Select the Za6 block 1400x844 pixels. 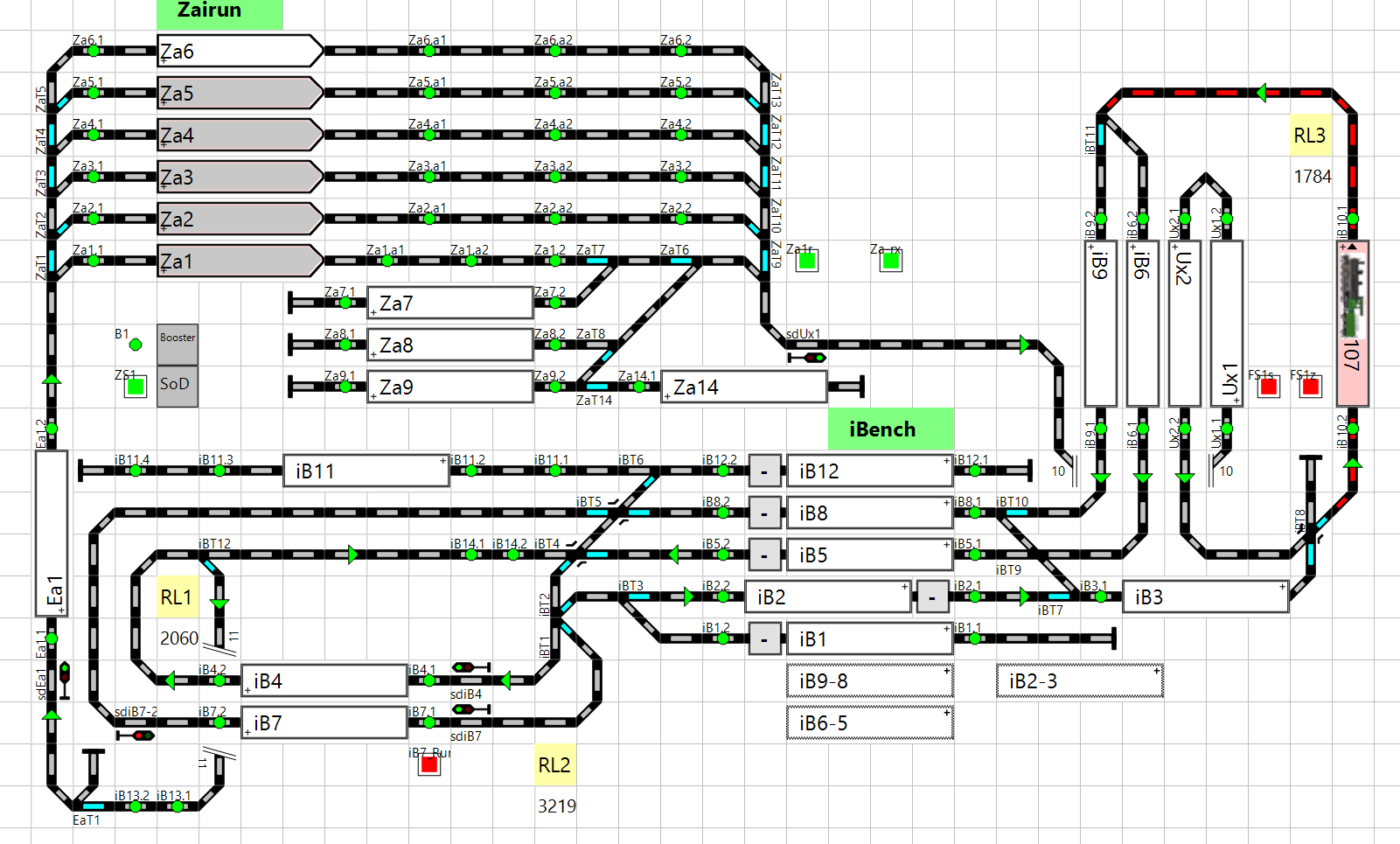tap(240, 52)
